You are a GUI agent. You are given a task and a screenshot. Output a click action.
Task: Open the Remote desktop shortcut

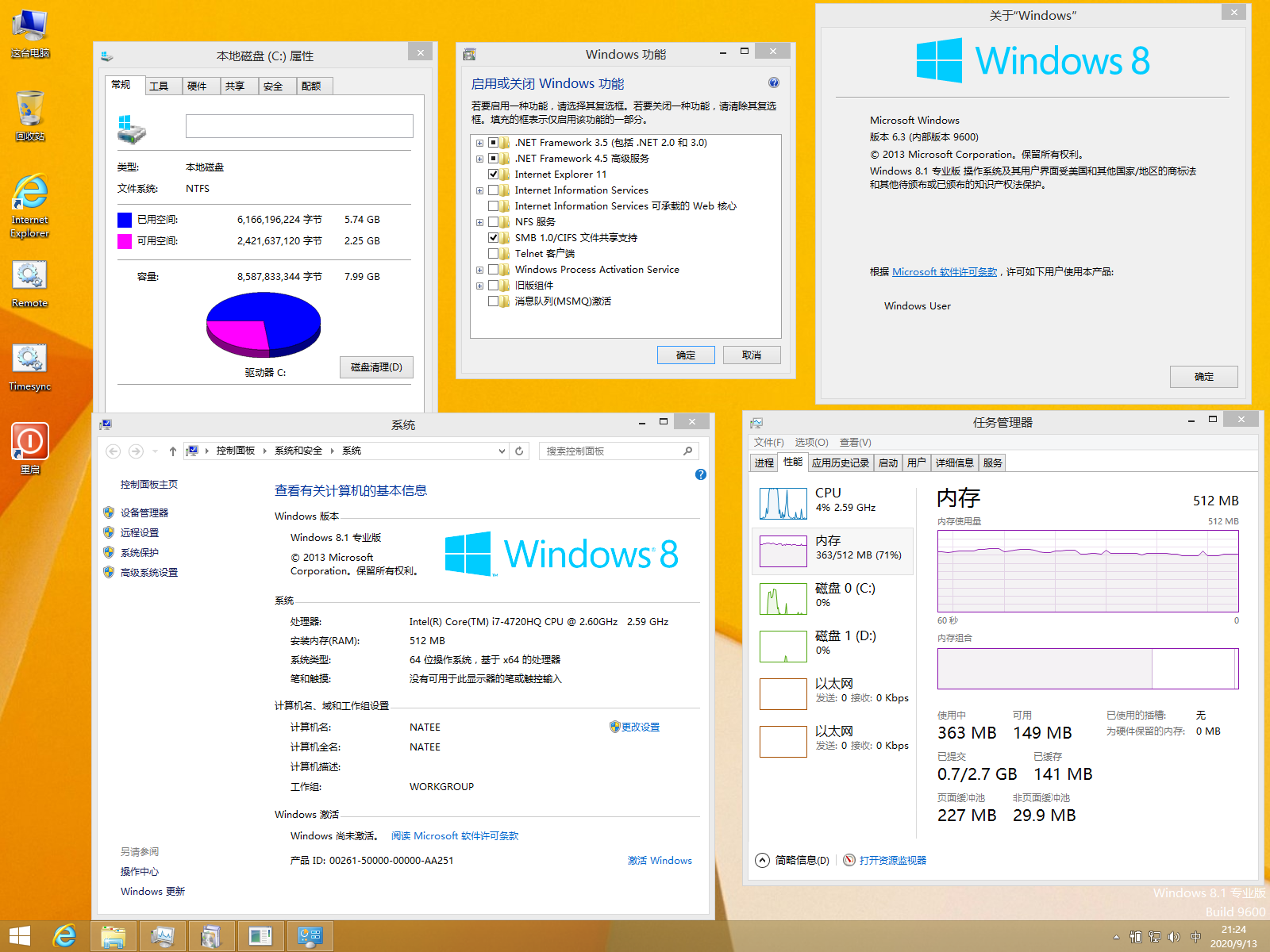(x=29, y=278)
